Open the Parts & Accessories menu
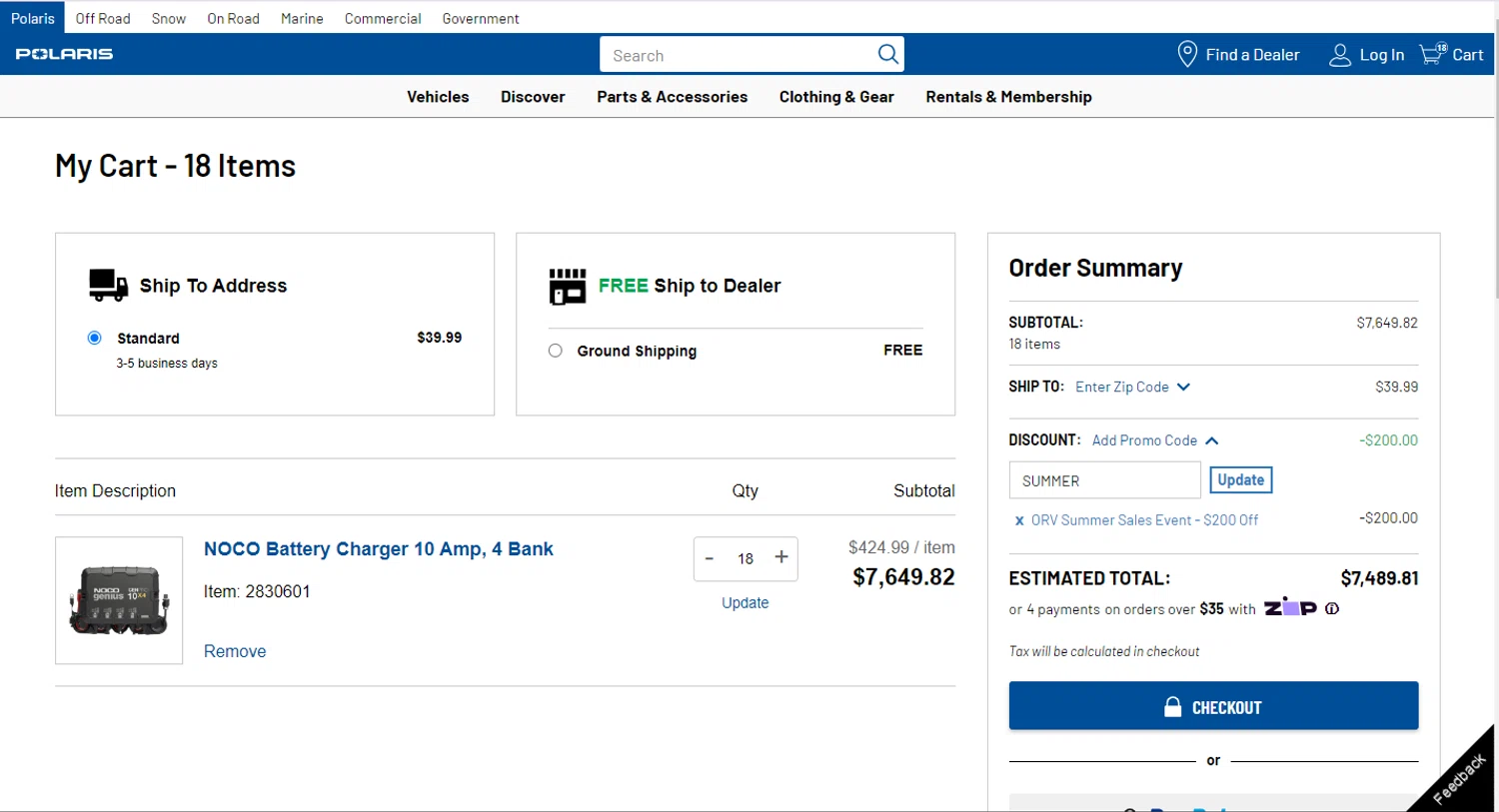The image size is (1499, 812). [x=673, y=97]
